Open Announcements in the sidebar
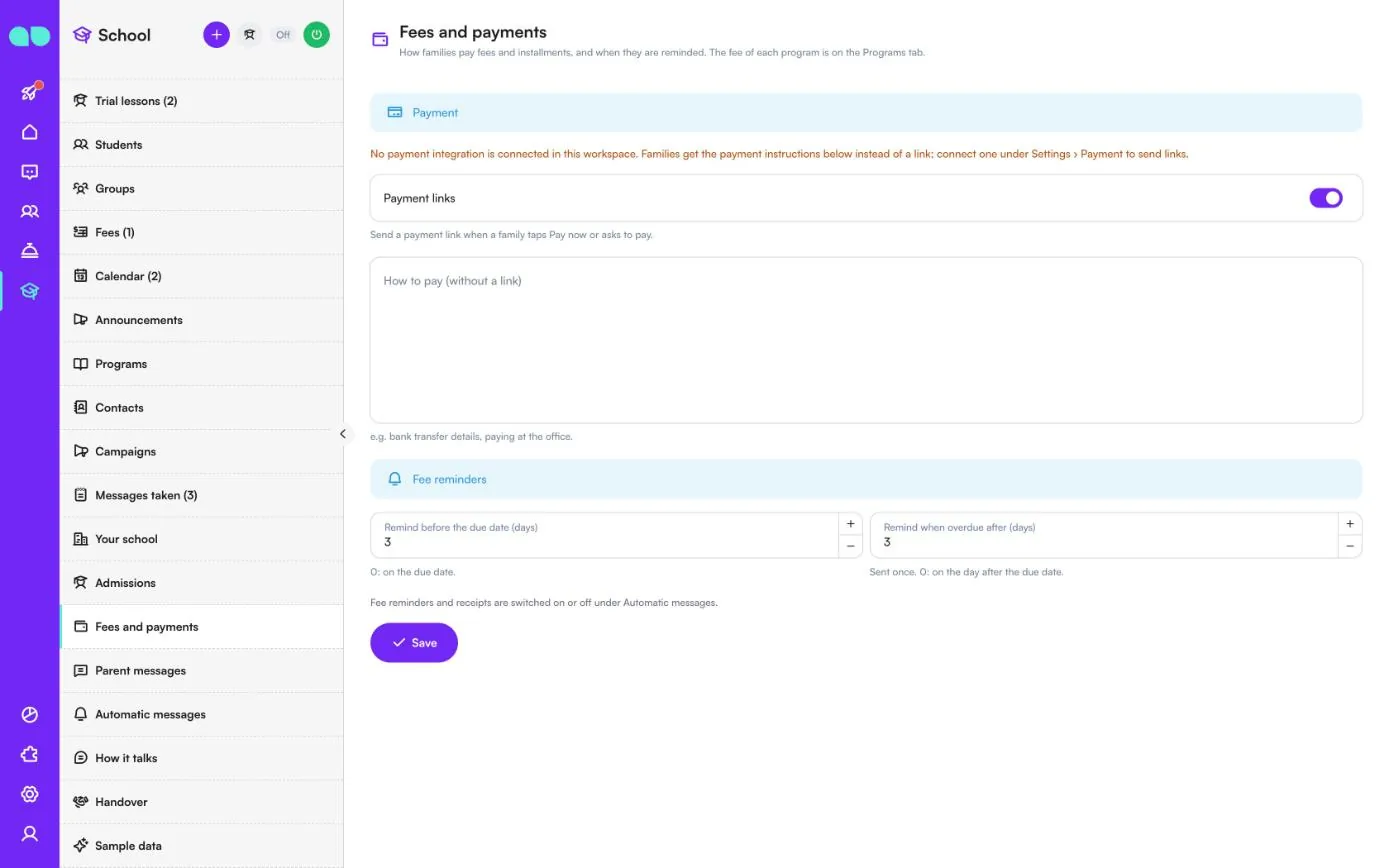Screen dimensions: 1389x868 coord(202,320)
